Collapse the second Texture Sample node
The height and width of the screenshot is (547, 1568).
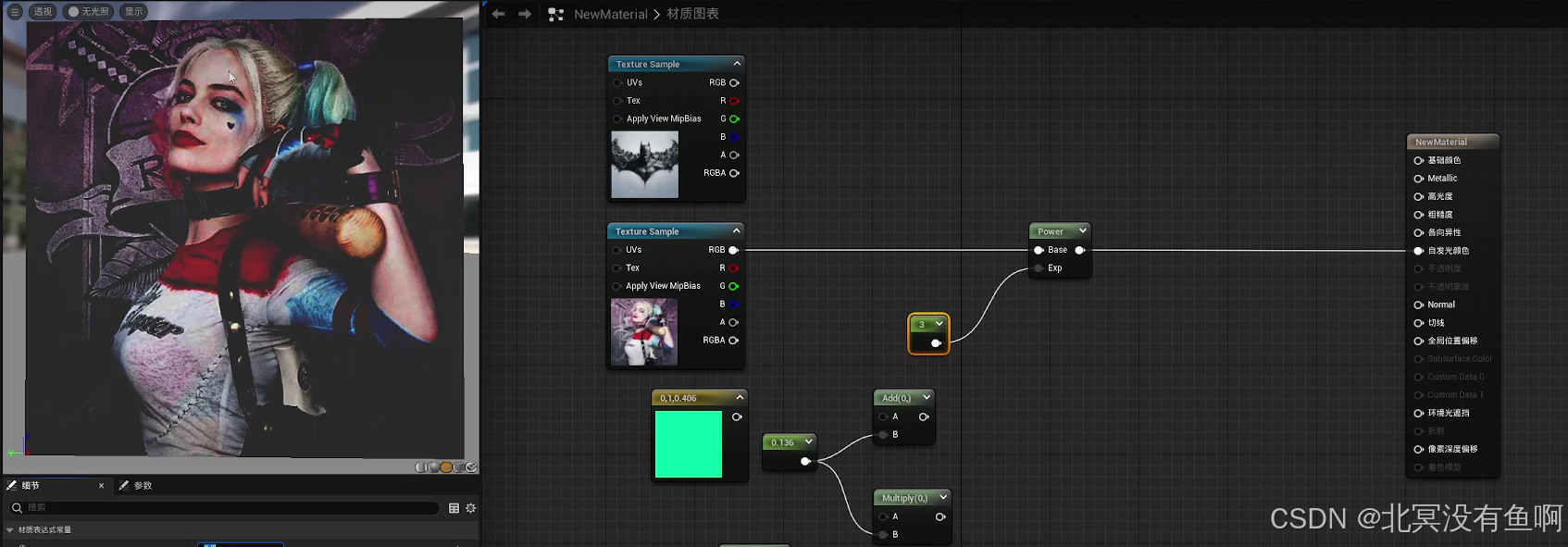click(737, 230)
